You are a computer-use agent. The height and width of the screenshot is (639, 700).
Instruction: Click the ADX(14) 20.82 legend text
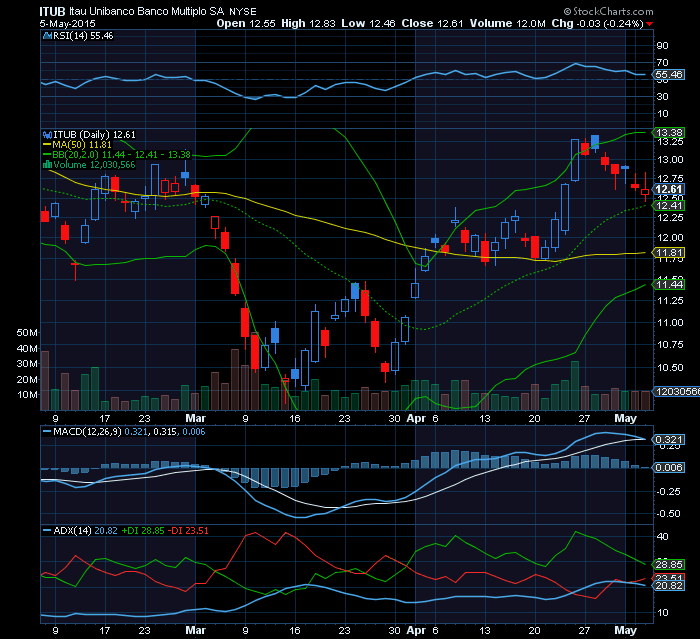coord(85,530)
